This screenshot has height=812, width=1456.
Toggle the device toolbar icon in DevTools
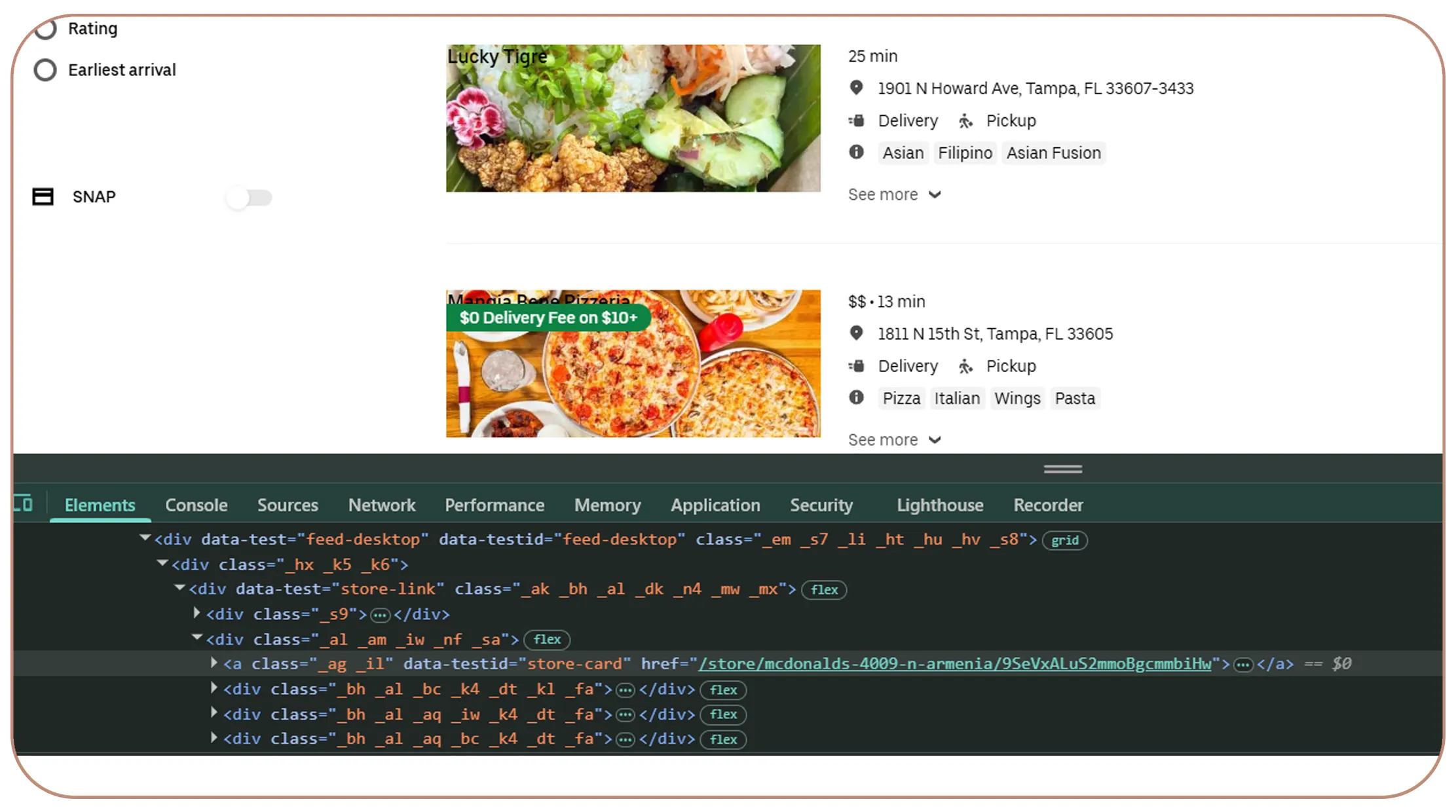23,504
